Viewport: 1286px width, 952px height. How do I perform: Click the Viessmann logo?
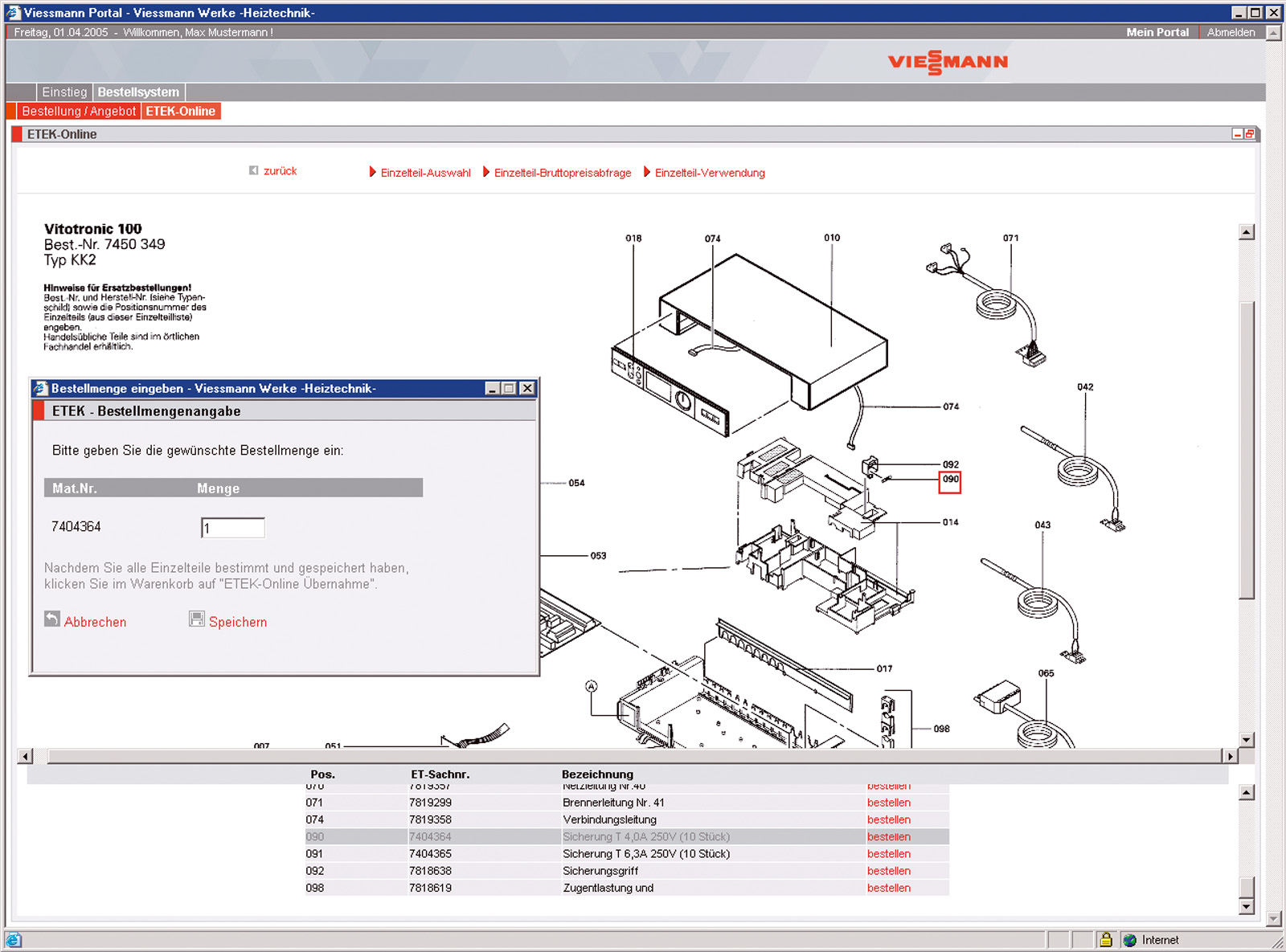948,62
